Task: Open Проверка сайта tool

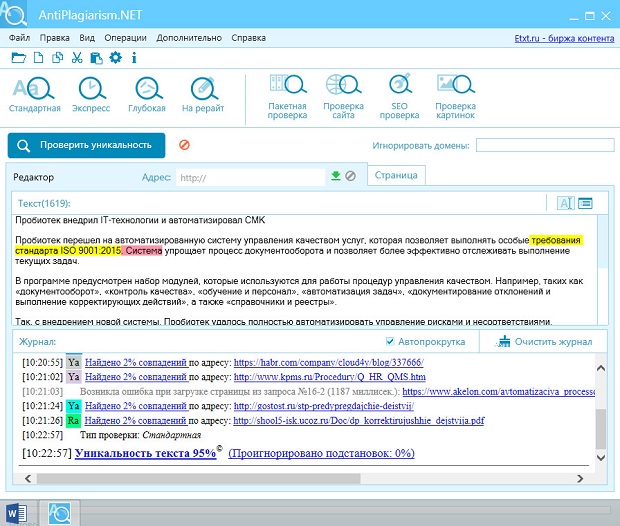Action: click(343, 97)
